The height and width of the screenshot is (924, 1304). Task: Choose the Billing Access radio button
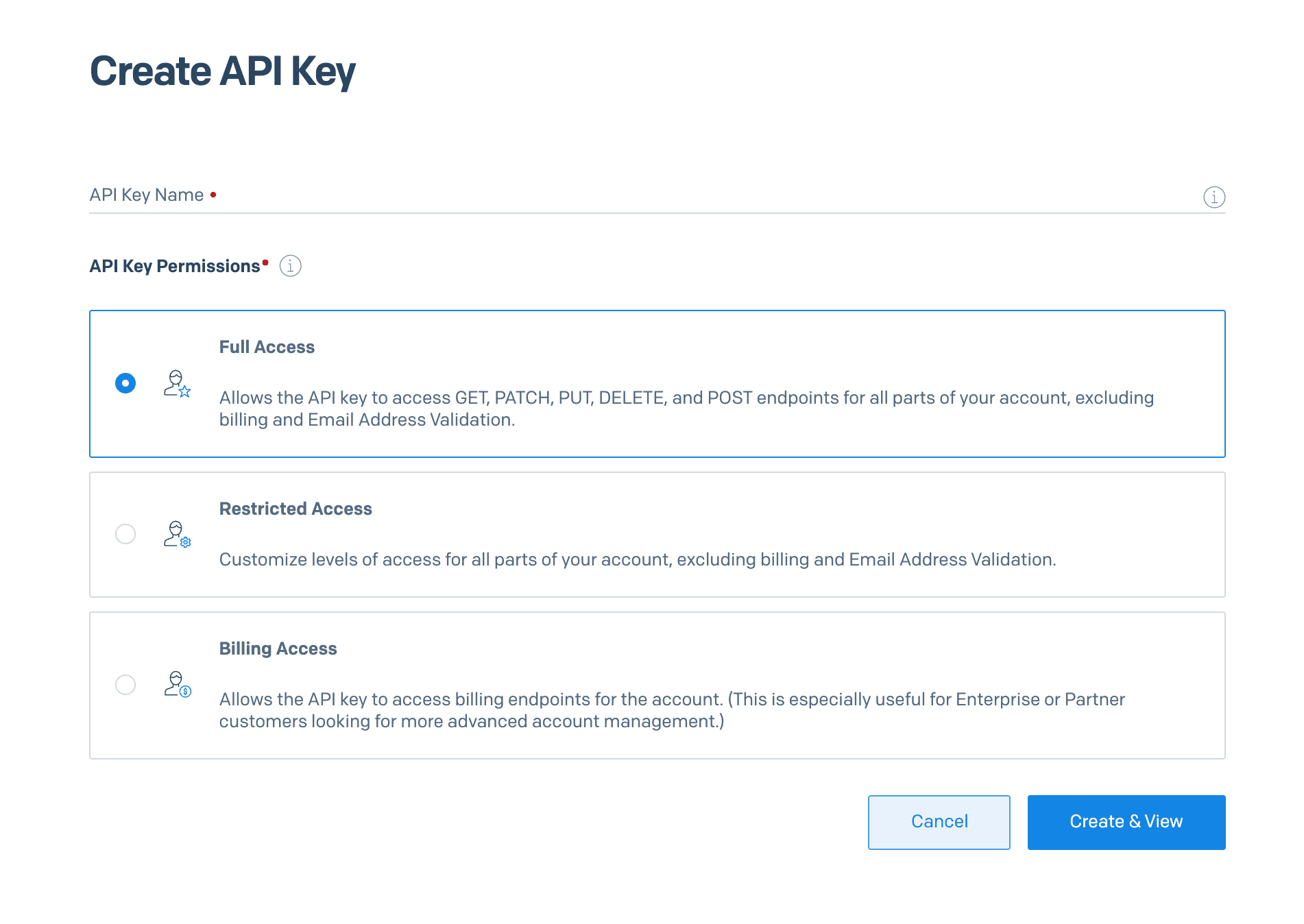125,685
